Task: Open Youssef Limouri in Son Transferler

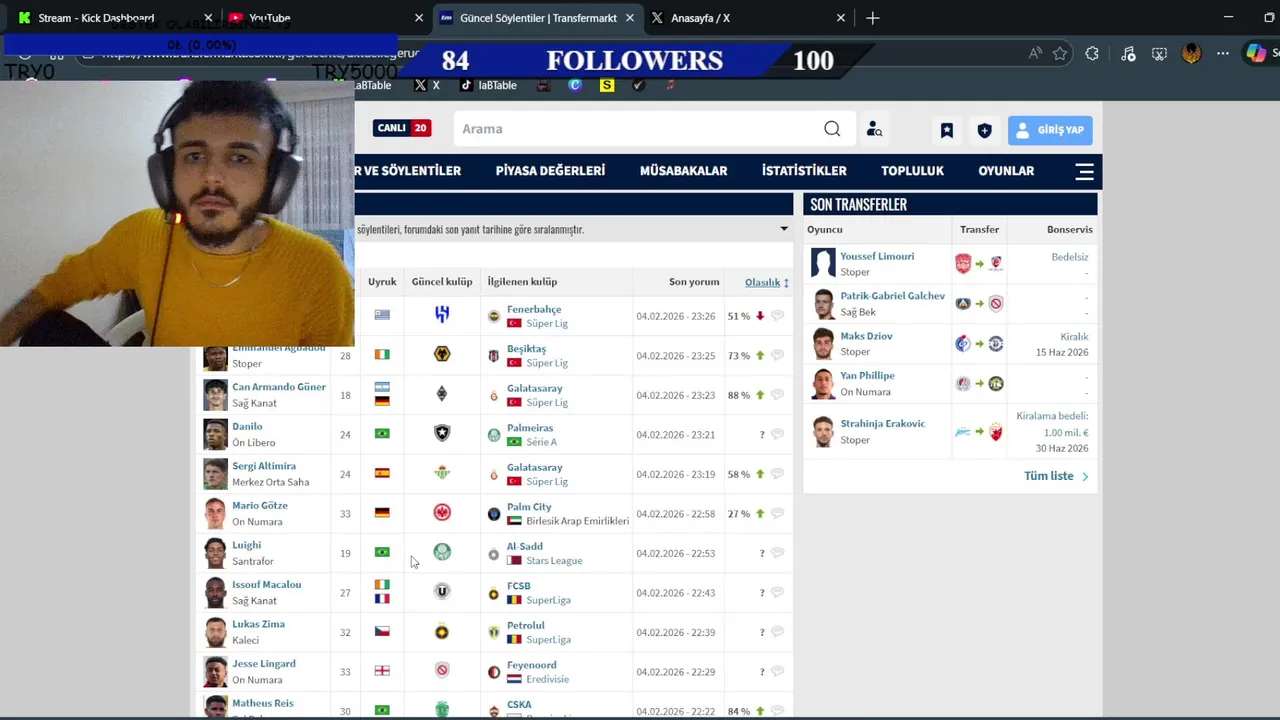Action: [877, 256]
